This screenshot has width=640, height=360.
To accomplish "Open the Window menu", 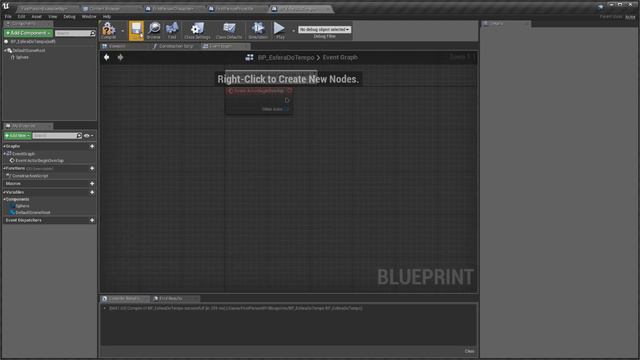I will [x=89, y=17].
